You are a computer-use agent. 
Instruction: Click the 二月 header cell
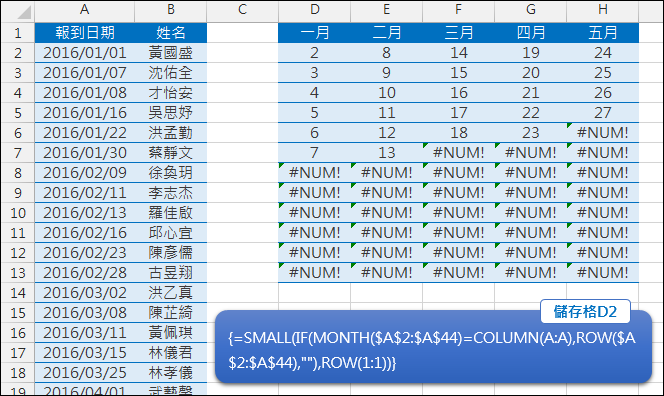[x=386, y=33]
